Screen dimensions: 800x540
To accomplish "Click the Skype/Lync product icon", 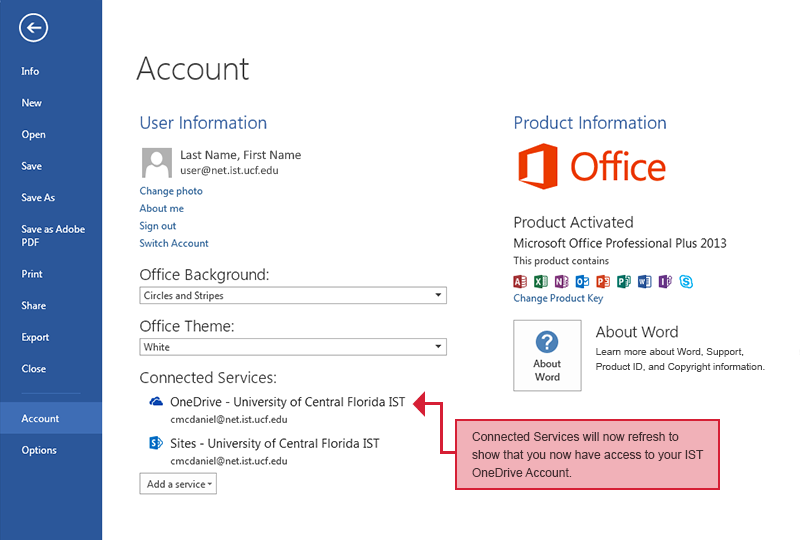I will [686, 281].
